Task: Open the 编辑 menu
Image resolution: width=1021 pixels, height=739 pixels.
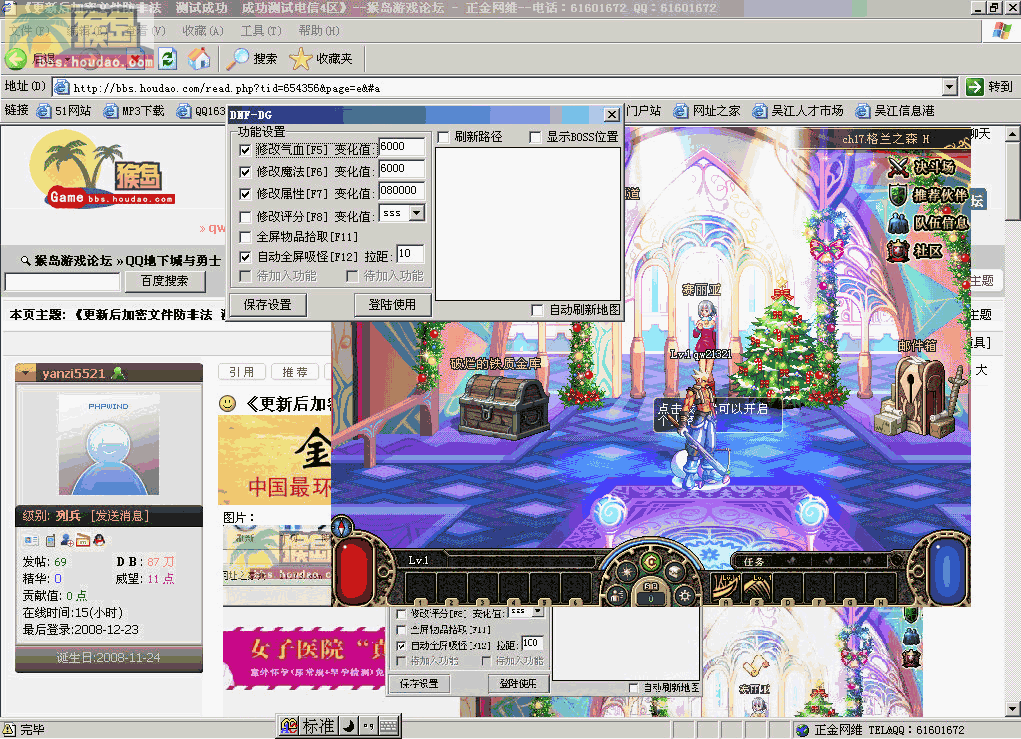Action: [87, 31]
